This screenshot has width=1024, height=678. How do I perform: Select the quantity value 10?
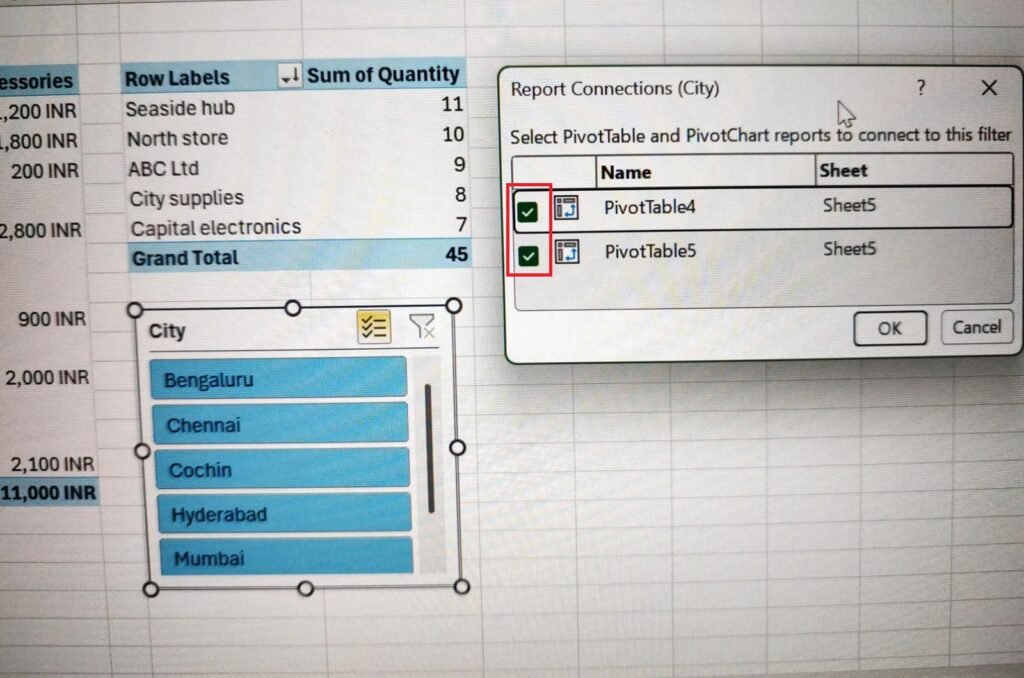point(453,135)
